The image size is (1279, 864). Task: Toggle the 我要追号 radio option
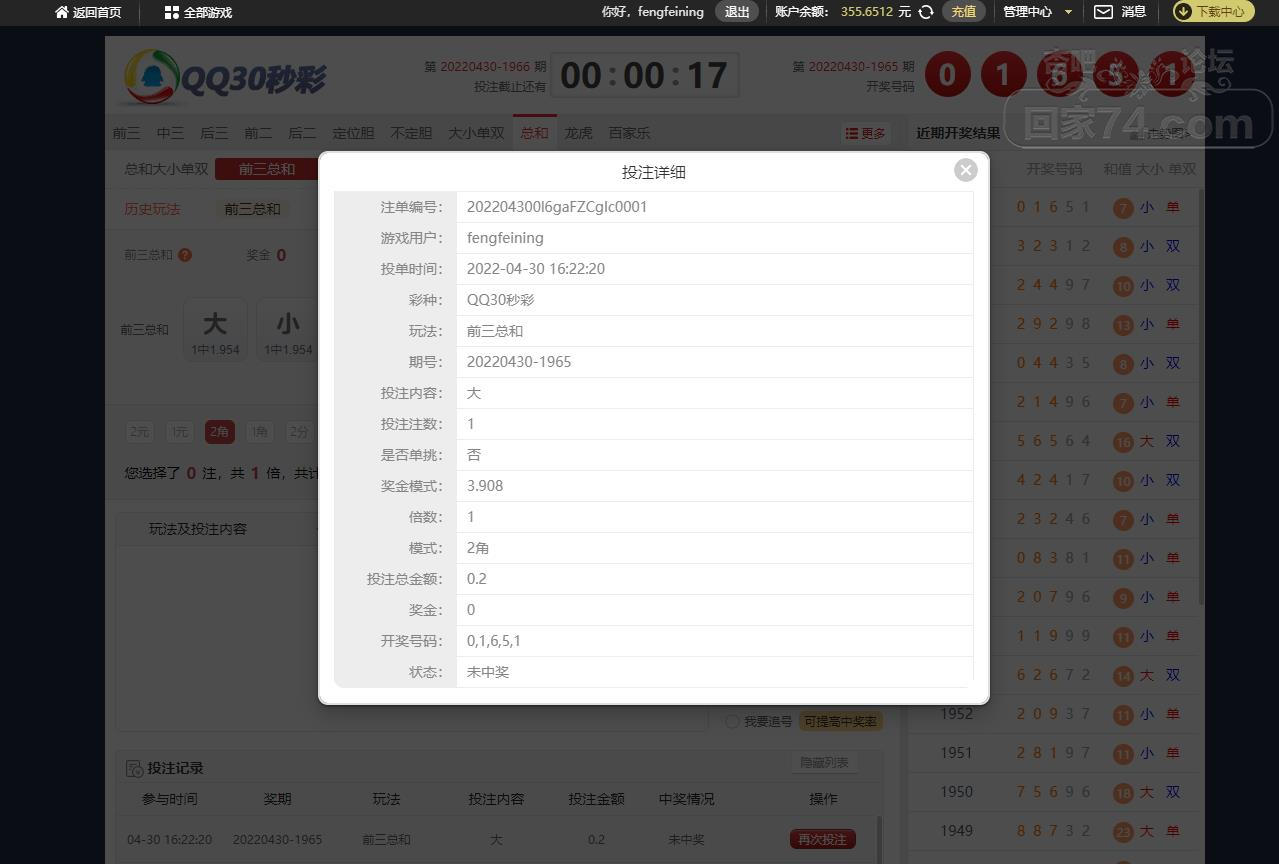tap(732, 721)
